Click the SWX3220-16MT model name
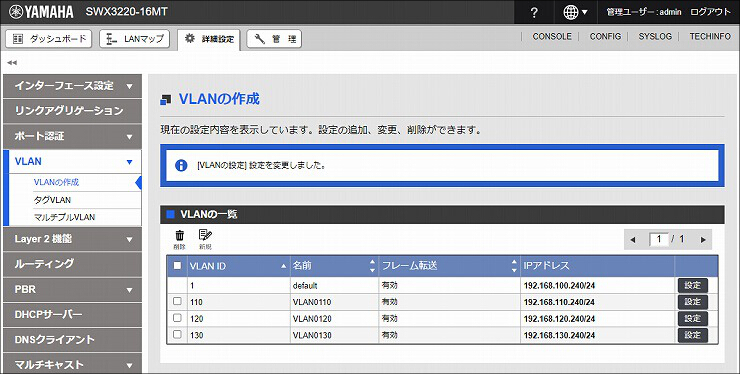Image resolution: width=740 pixels, height=374 pixels. click(x=126, y=12)
